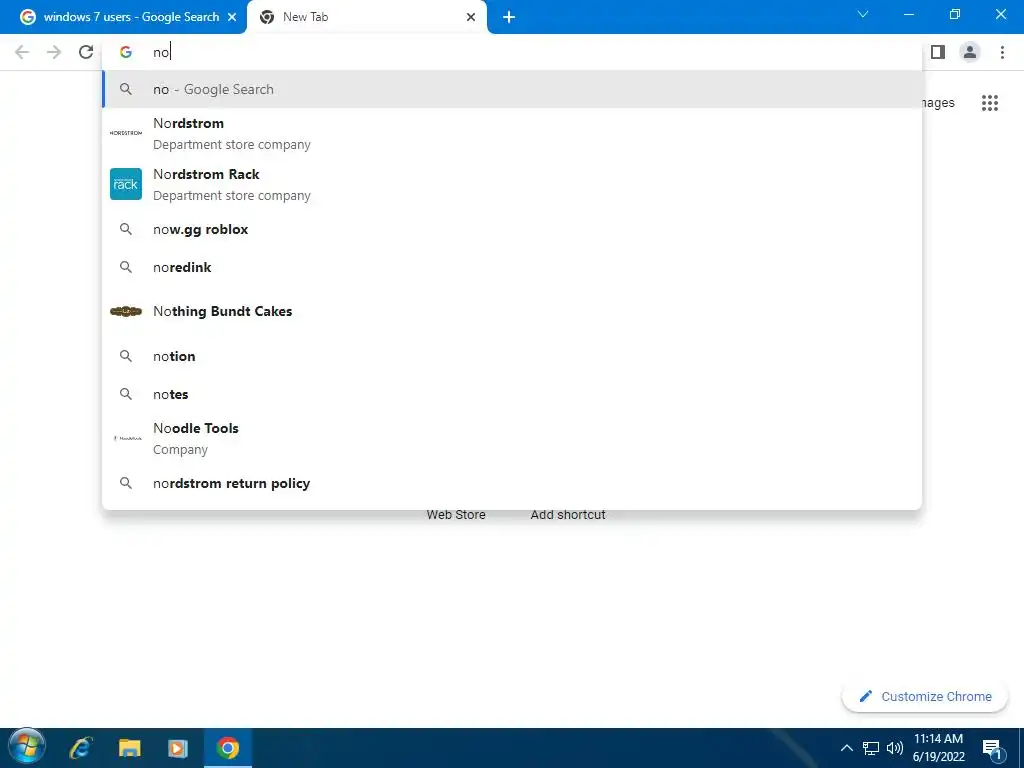Pick nordstrom return policy suggestion

[512, 483]
